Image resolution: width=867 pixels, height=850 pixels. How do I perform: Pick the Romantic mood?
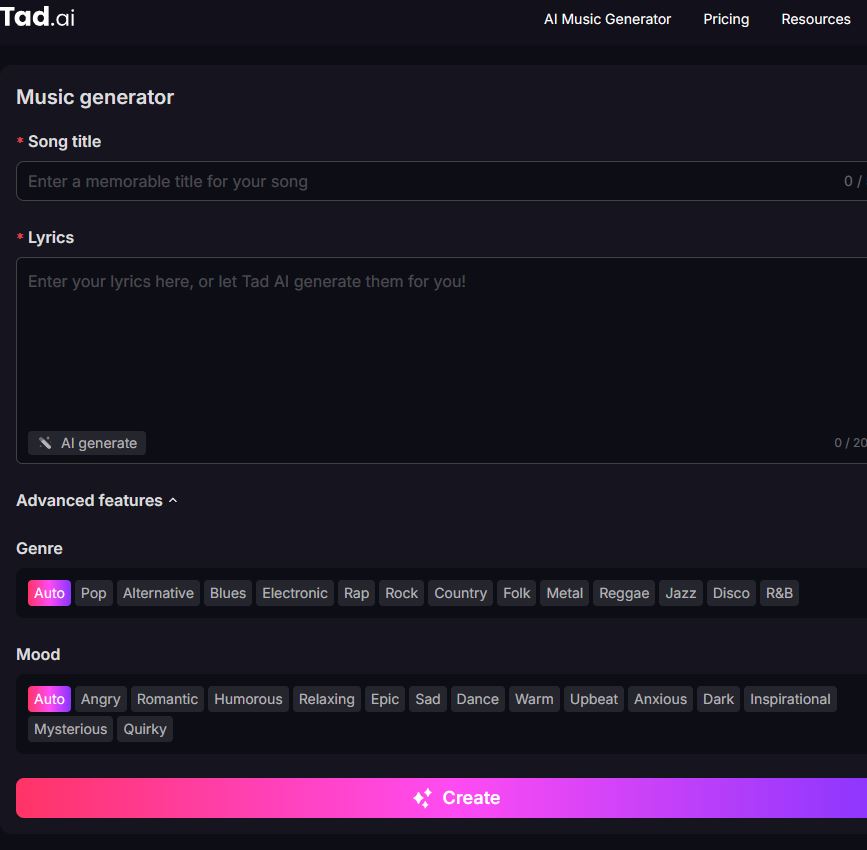pos(168,699)
